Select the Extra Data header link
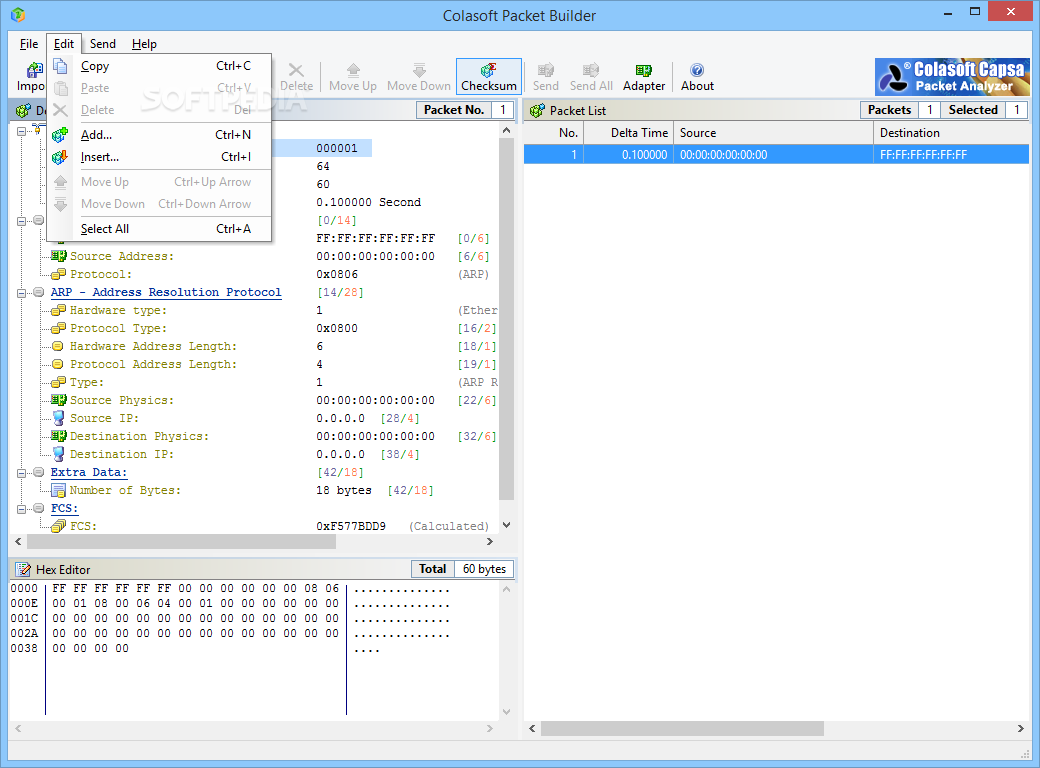 pos(88,472)
